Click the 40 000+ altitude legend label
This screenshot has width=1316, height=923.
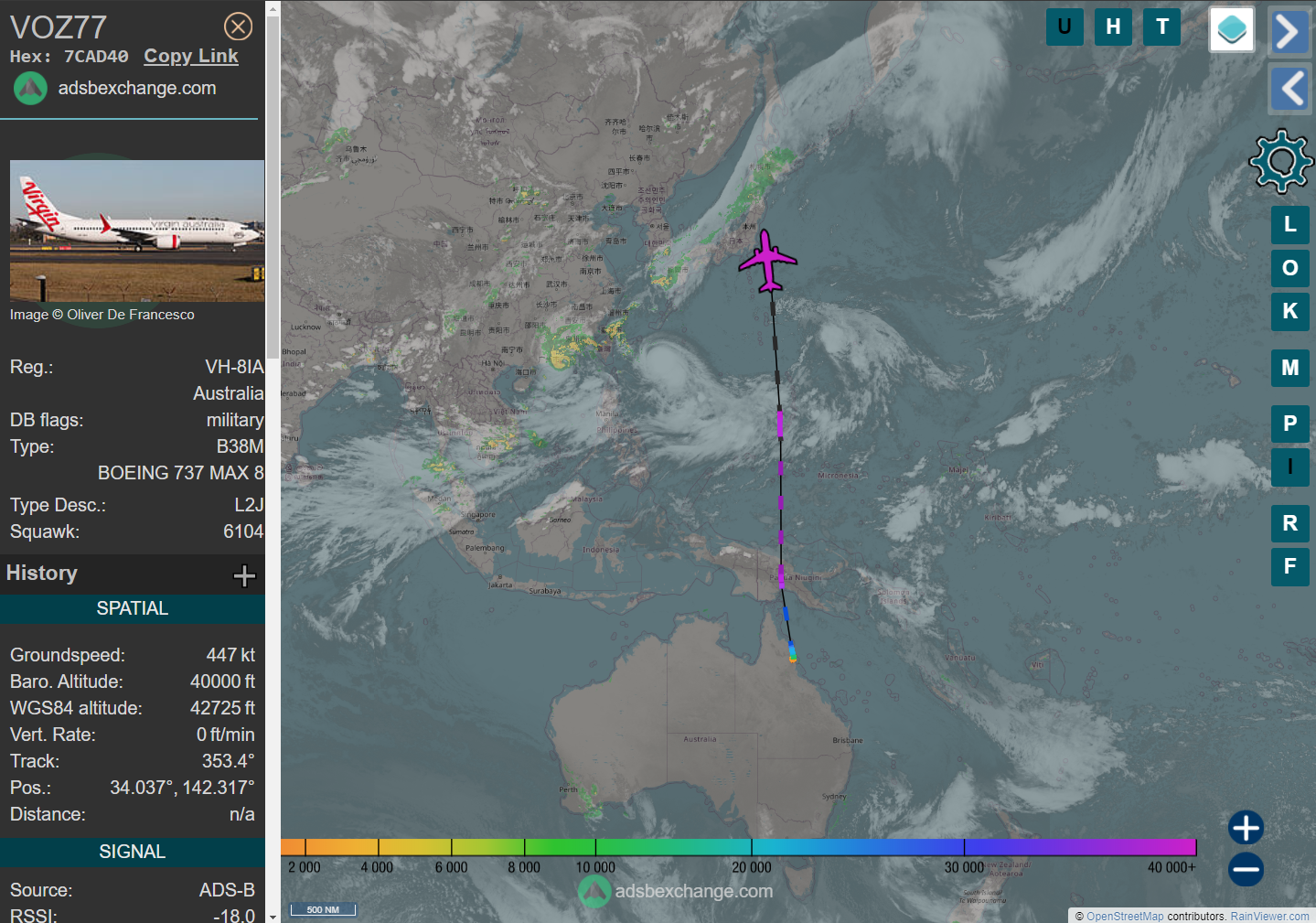[1172, 867]
